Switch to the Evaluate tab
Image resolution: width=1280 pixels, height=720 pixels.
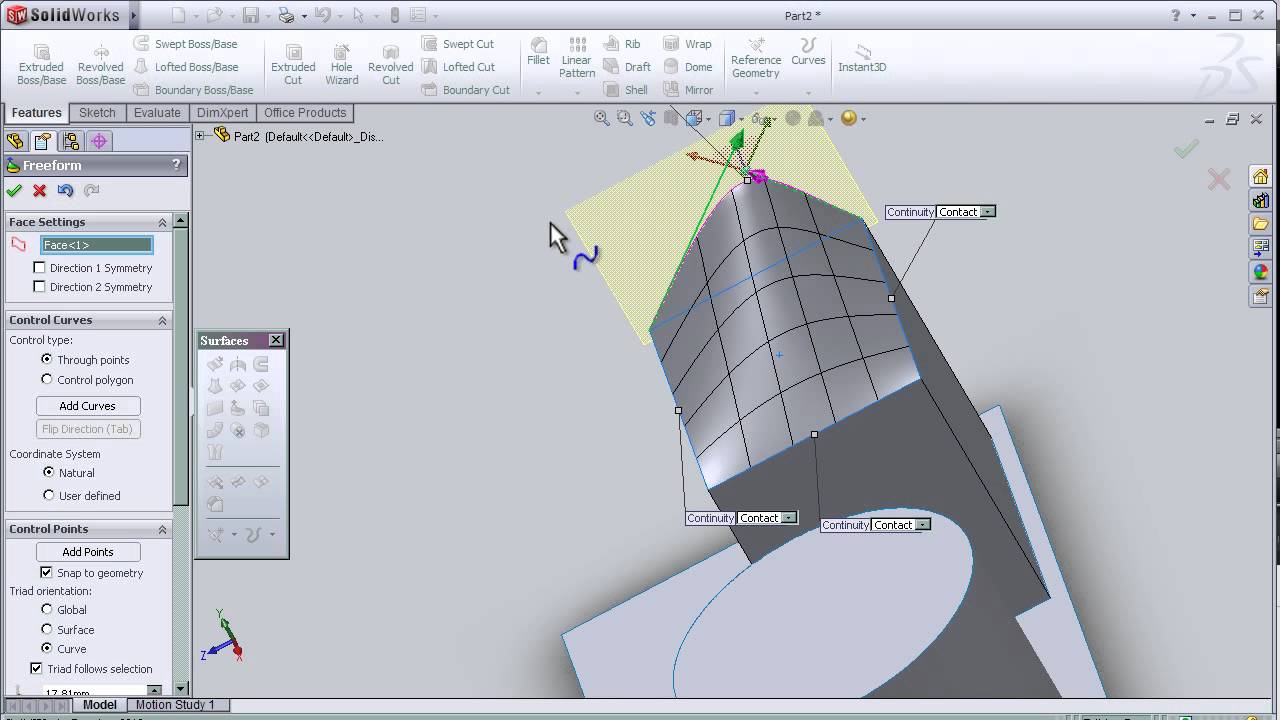pyautogui.click(x=157, y=113)
